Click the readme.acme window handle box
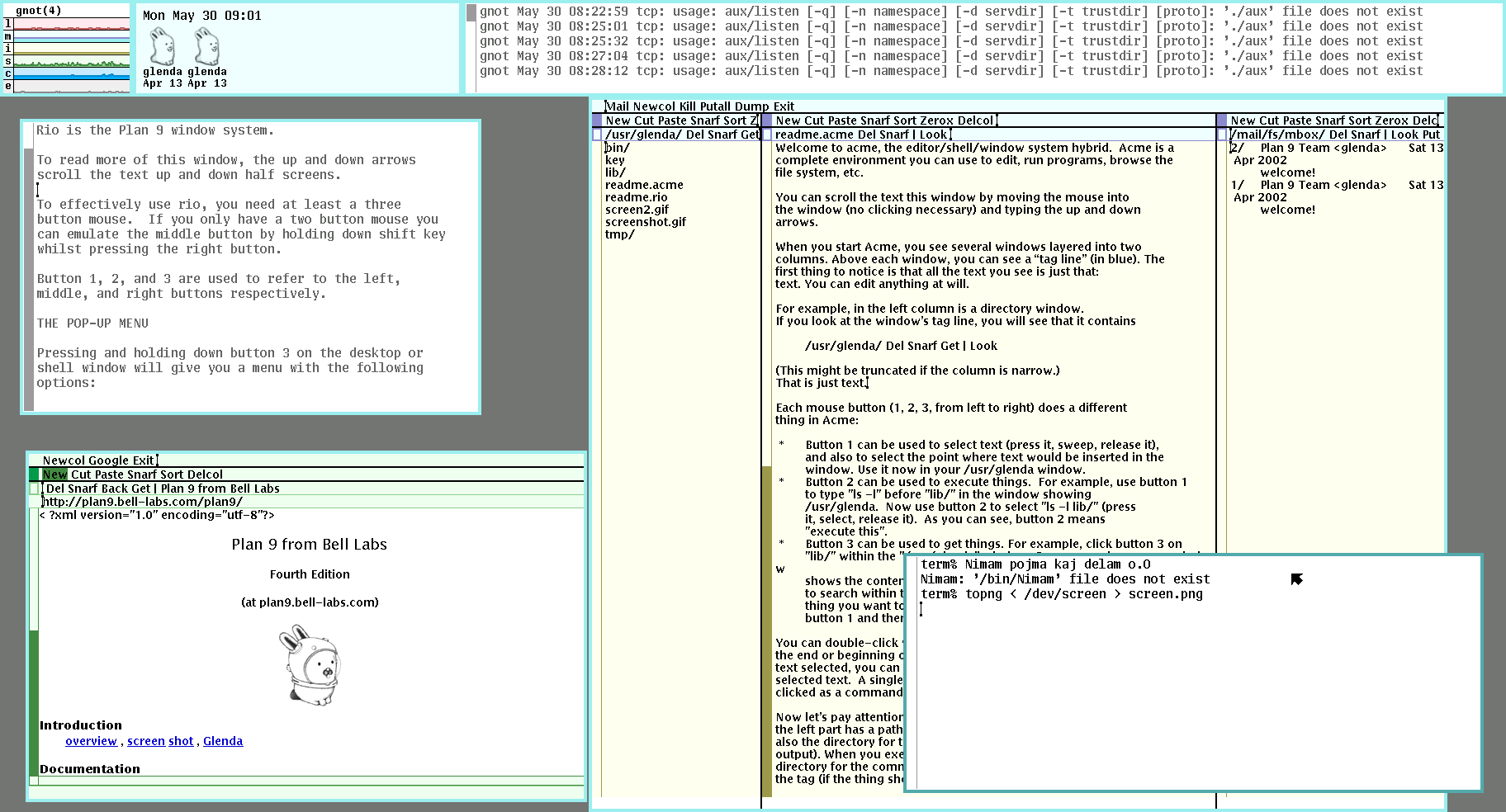The width and height of the screenshot is (1506, 812). (x=767, y=135)
